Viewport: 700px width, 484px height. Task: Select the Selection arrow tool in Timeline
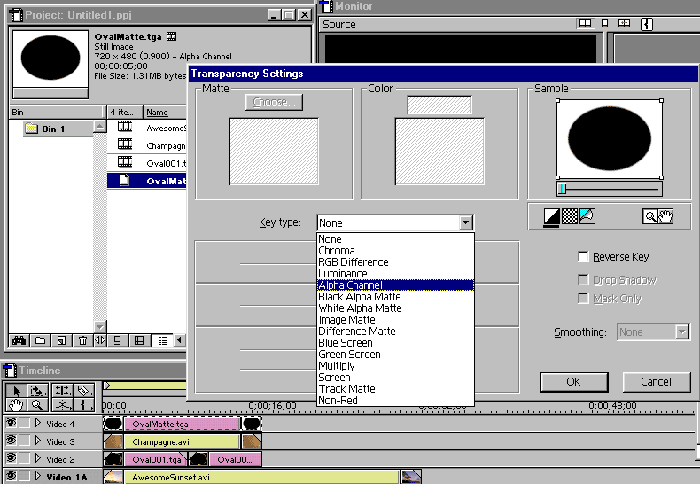(16, 391)
